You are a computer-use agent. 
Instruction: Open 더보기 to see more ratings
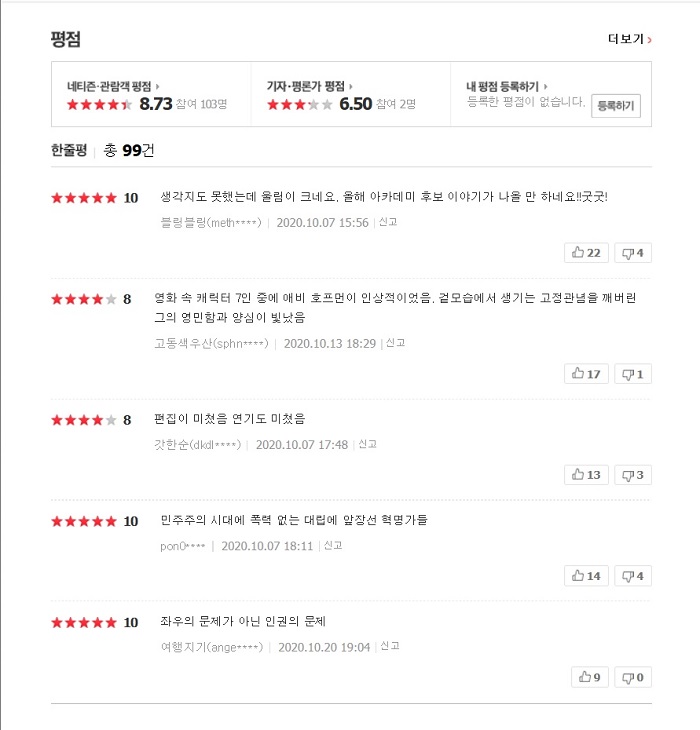(629, 39)
